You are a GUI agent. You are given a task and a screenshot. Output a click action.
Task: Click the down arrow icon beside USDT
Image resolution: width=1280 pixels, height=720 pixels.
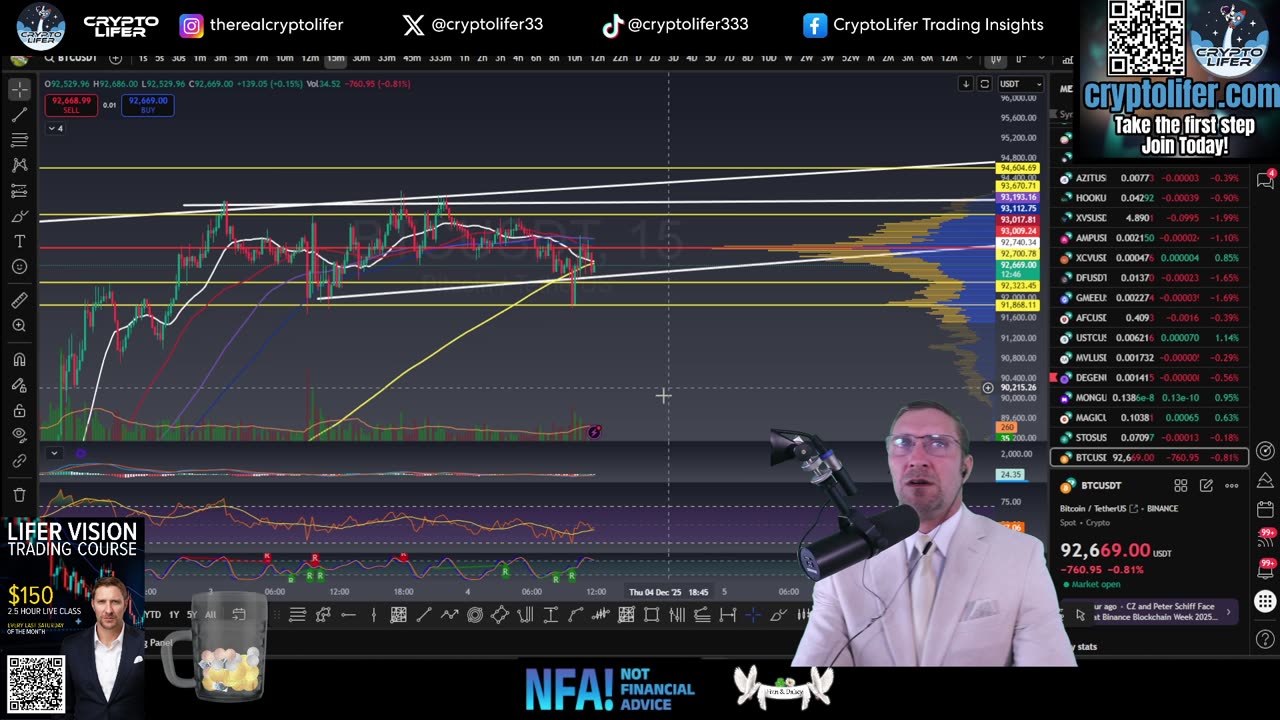click(966, 84)
